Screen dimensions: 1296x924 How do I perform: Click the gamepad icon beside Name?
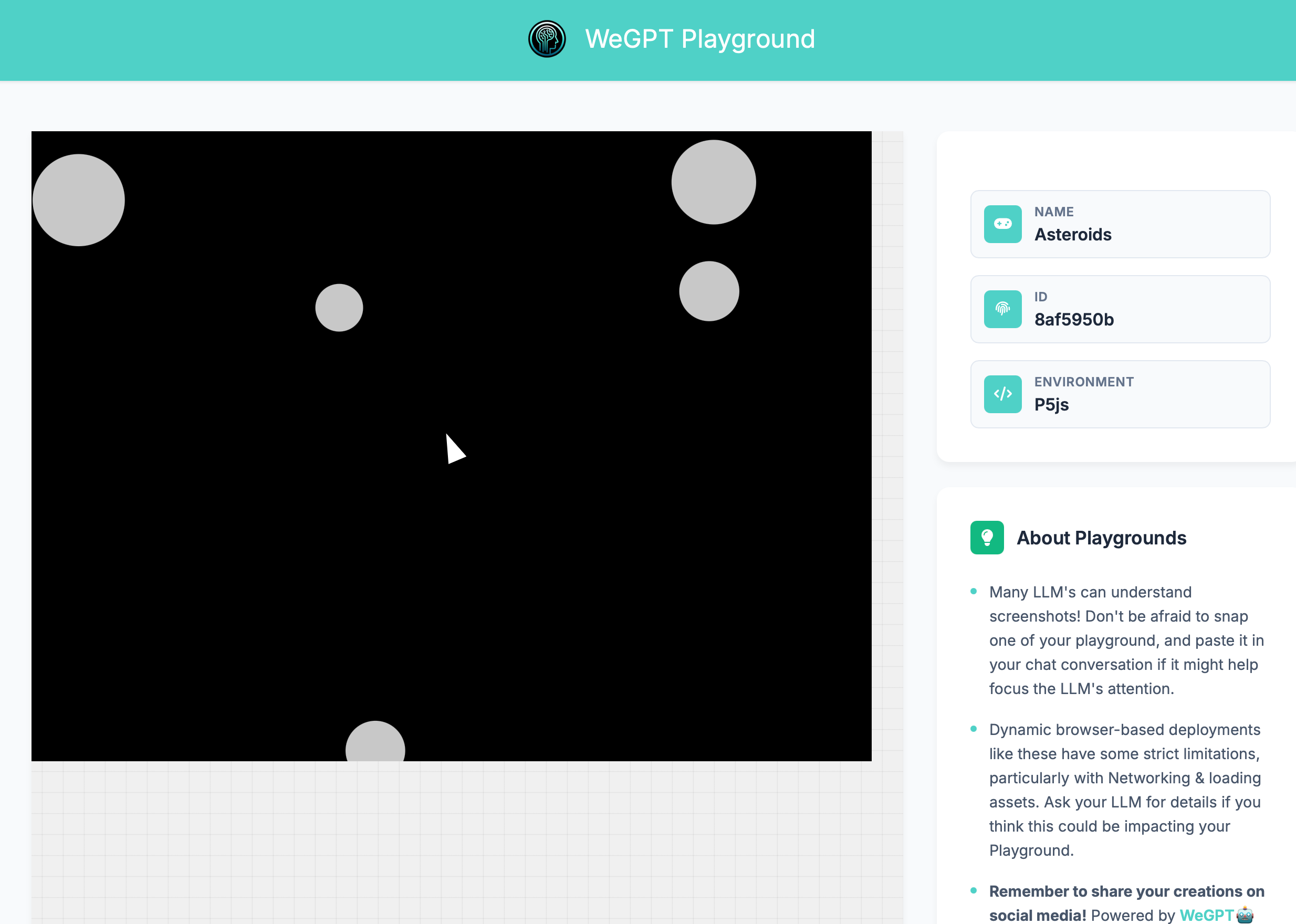1002,224
